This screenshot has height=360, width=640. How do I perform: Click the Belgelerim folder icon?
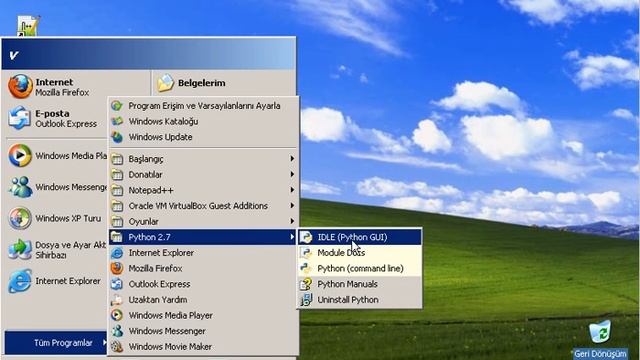(x=166, y=83)
